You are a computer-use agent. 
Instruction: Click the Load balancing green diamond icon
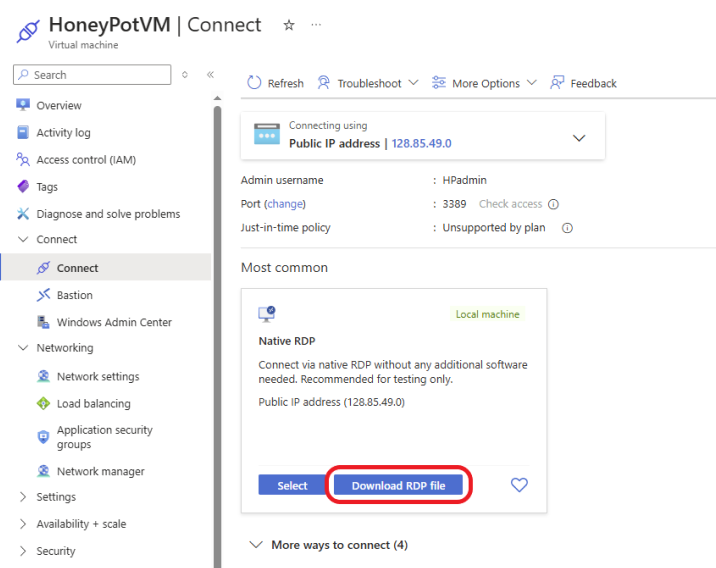[43, 403]
